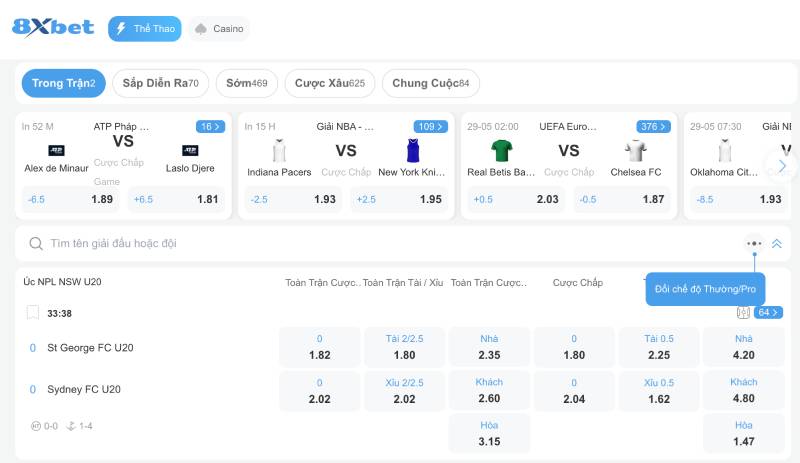800x463 pixels.
Task: Type in the league or team search field
Action: 380,243
